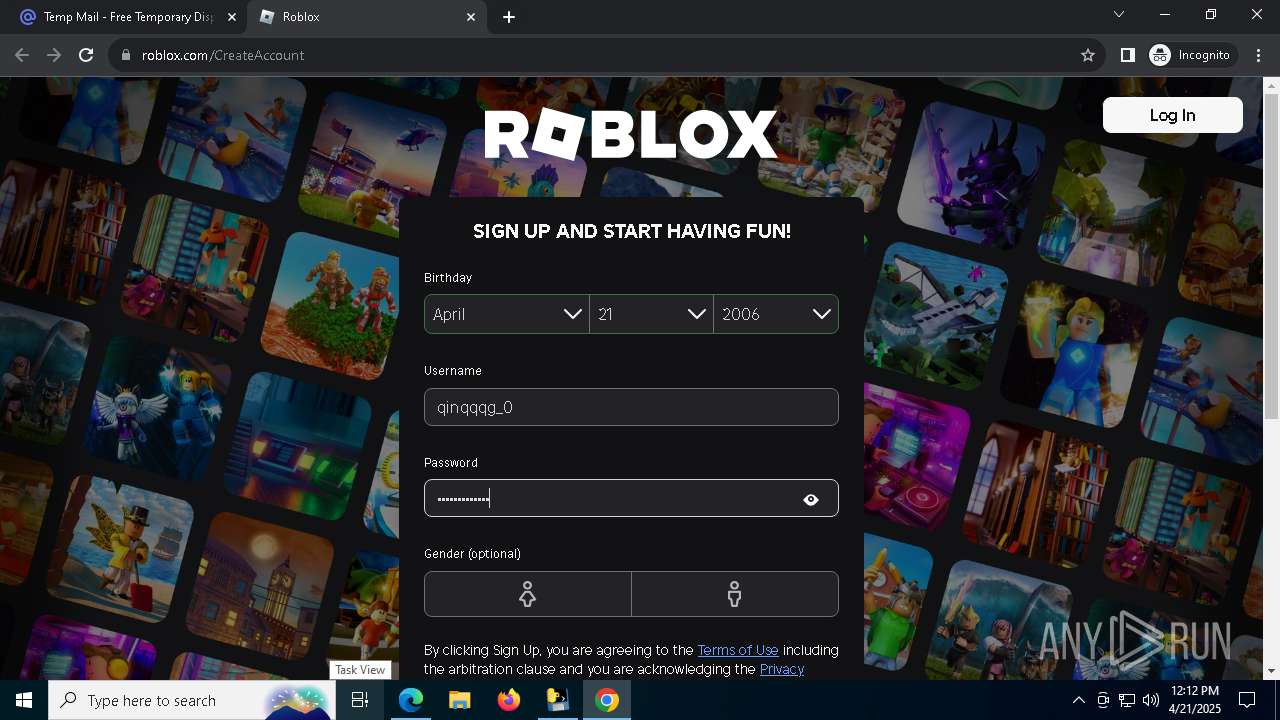Open the birthday year dropdown showing 2006

(x=776, y=314)
